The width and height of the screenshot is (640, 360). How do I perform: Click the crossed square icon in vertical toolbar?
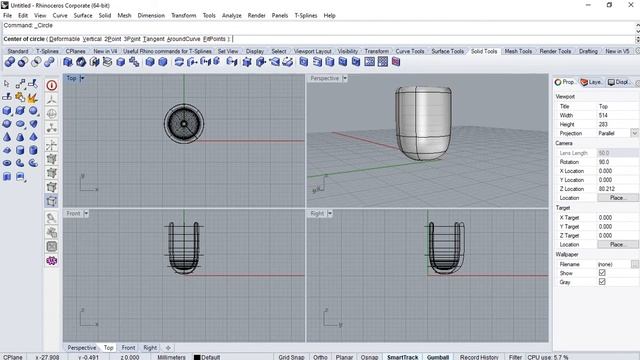click(52, 247)
